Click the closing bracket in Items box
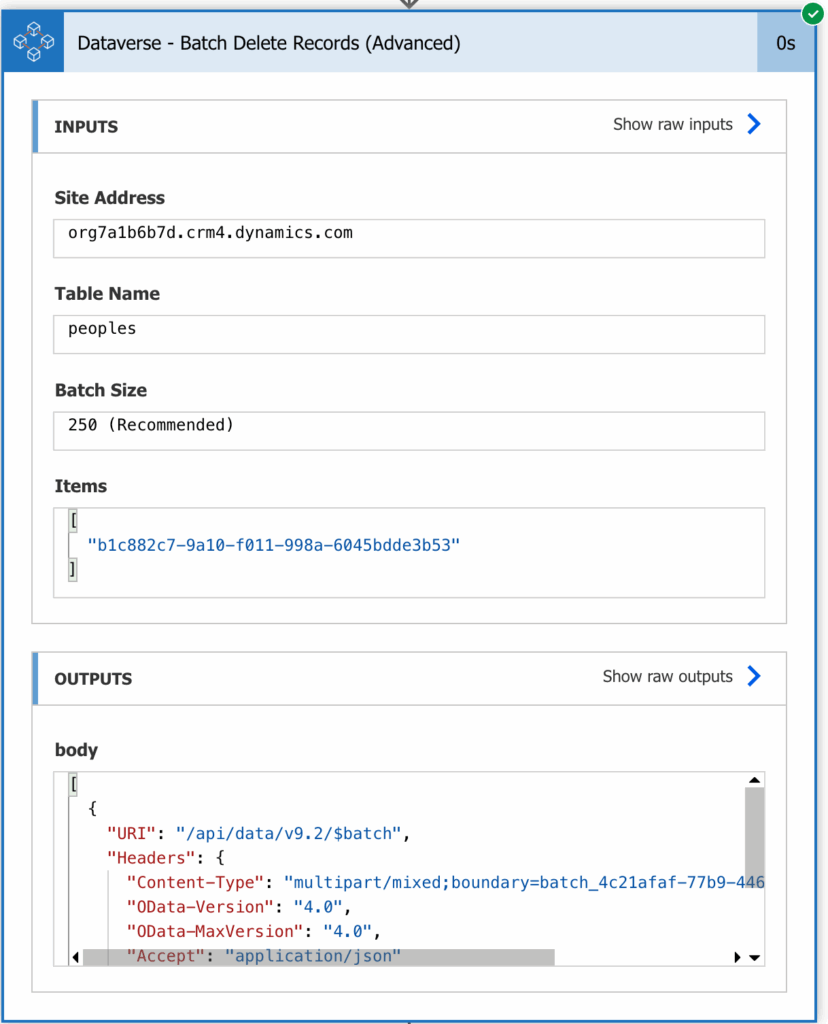Image resolution: width=828 pixels, height=1024 pixels. point(73,569)
